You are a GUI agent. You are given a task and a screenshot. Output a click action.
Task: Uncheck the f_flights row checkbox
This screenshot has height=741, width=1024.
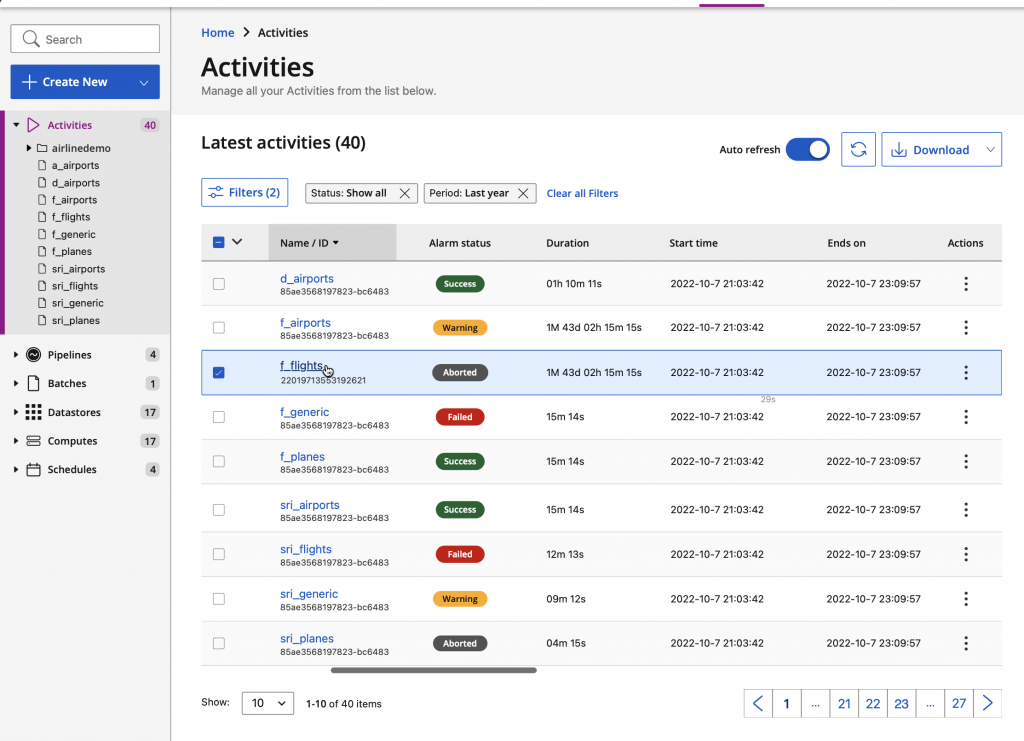pos(219,373)
